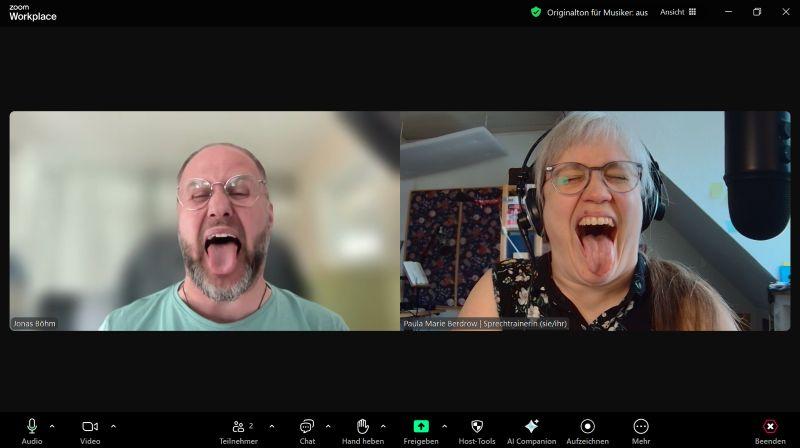The width and height of the screenshot is (800, 448).
Task: Start recording with Aufzeichnen
Action: (587, 431)
